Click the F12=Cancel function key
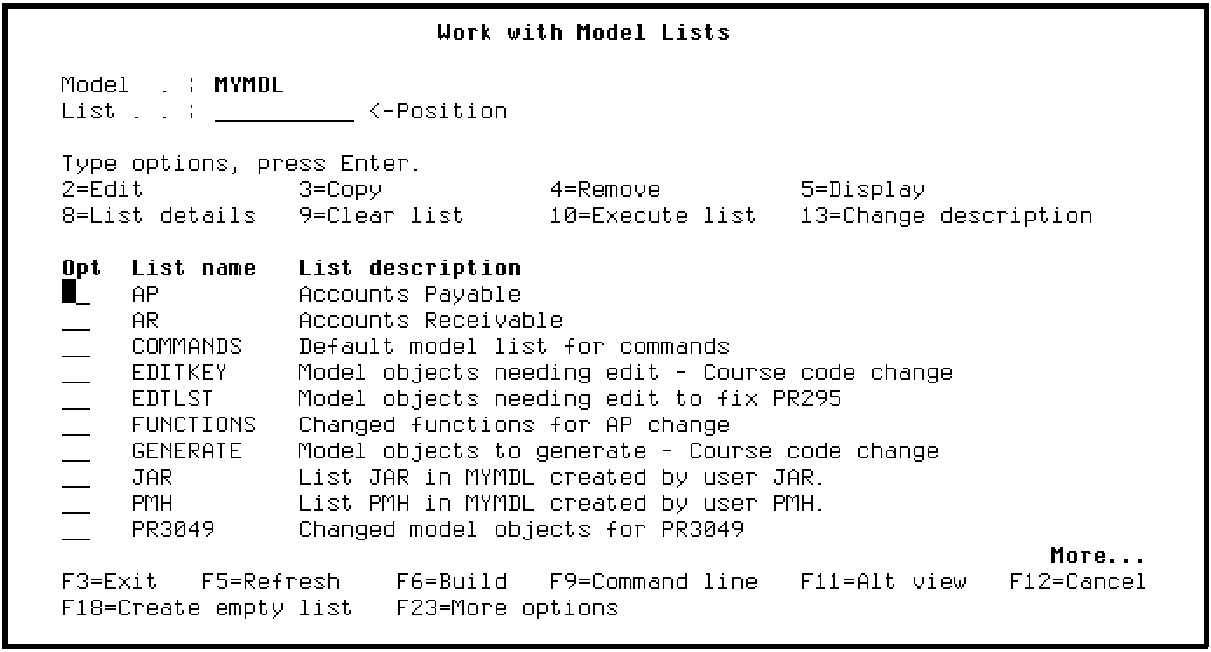The height and width of the screenshot is (652, 1211). coord(1078,581)
